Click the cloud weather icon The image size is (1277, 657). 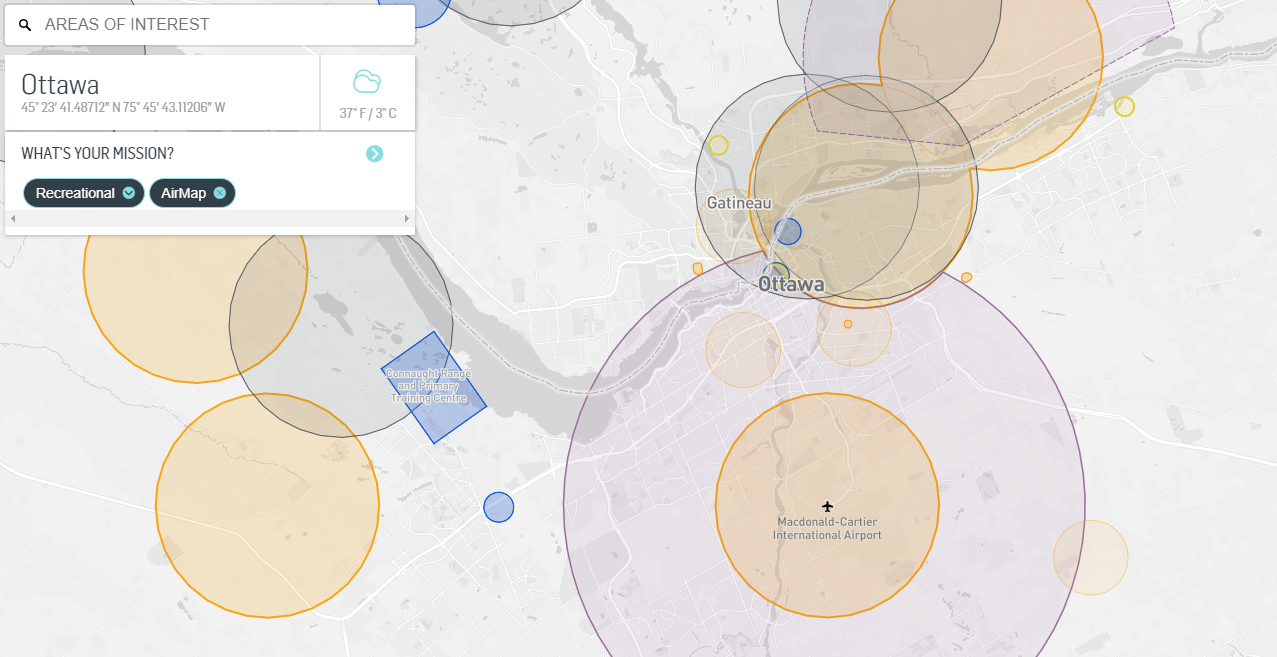(367, 82)
